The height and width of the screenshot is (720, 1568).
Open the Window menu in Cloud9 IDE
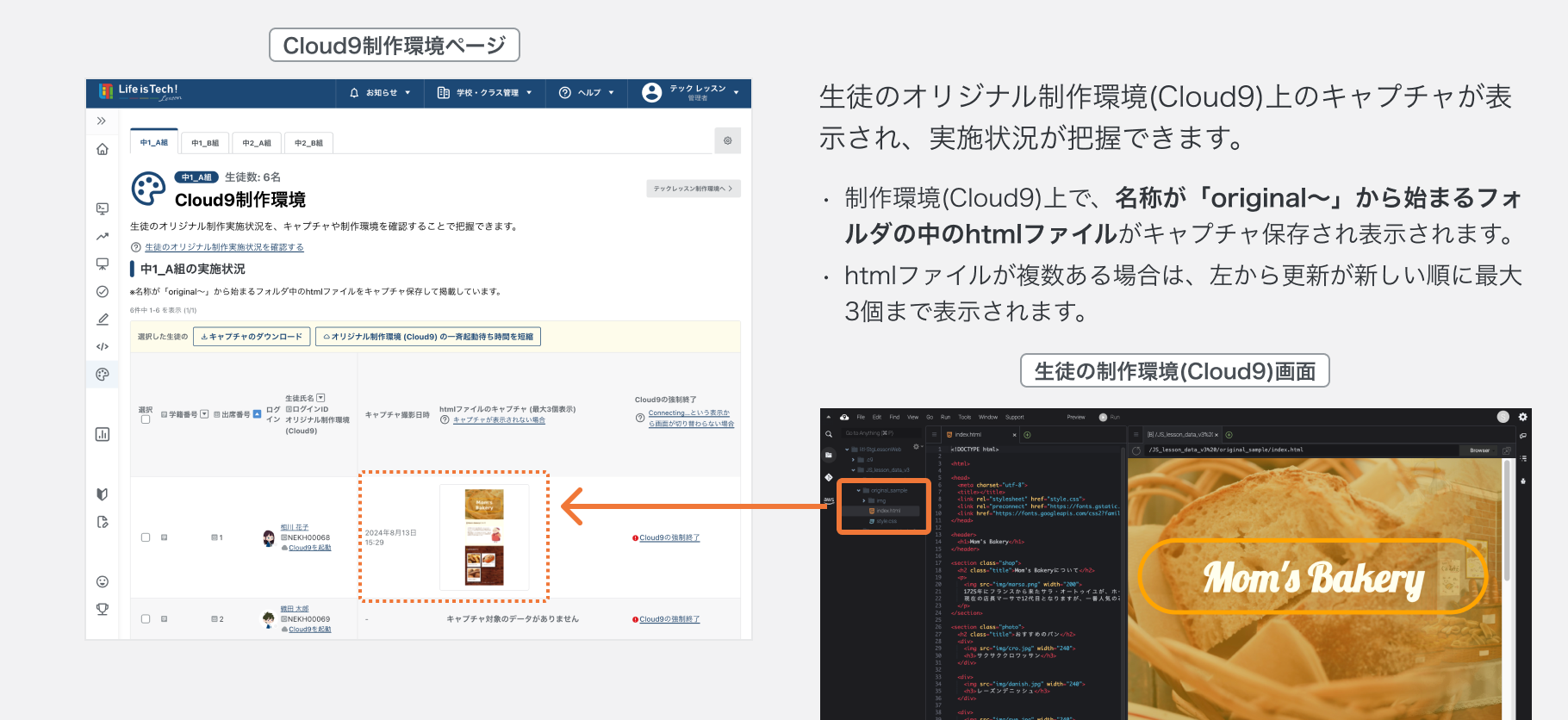coord(988,417)
